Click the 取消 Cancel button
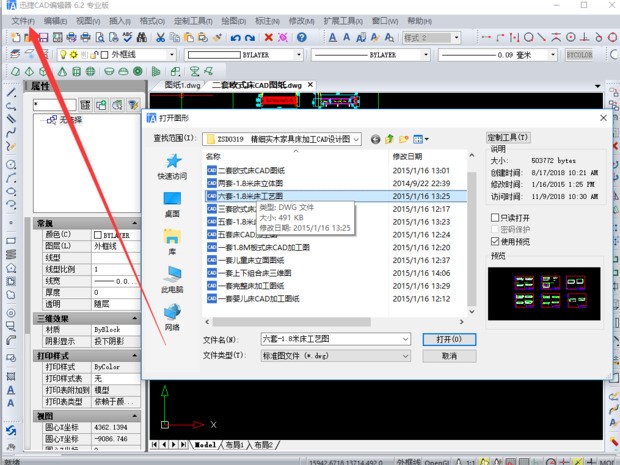 (x=449, y=356)
